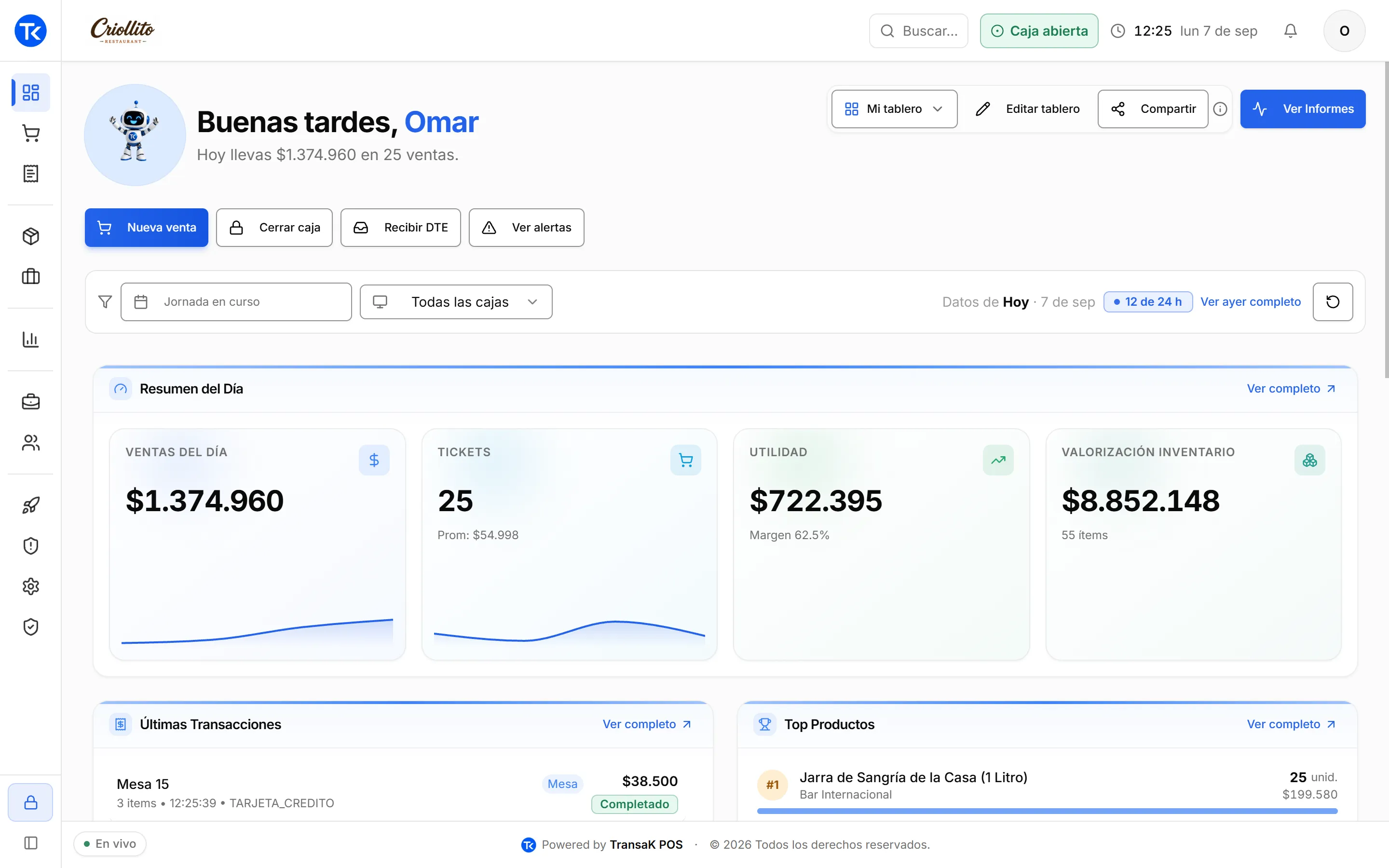Click the lock icon at sidebar bottom
The image size is (1389, 868).
tap(30, 802)
